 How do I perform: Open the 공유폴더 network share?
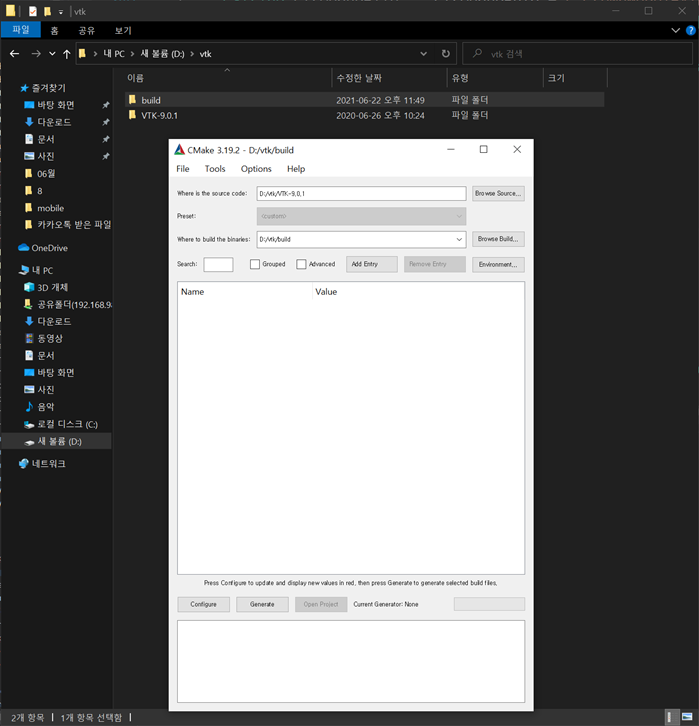[68, 305]
